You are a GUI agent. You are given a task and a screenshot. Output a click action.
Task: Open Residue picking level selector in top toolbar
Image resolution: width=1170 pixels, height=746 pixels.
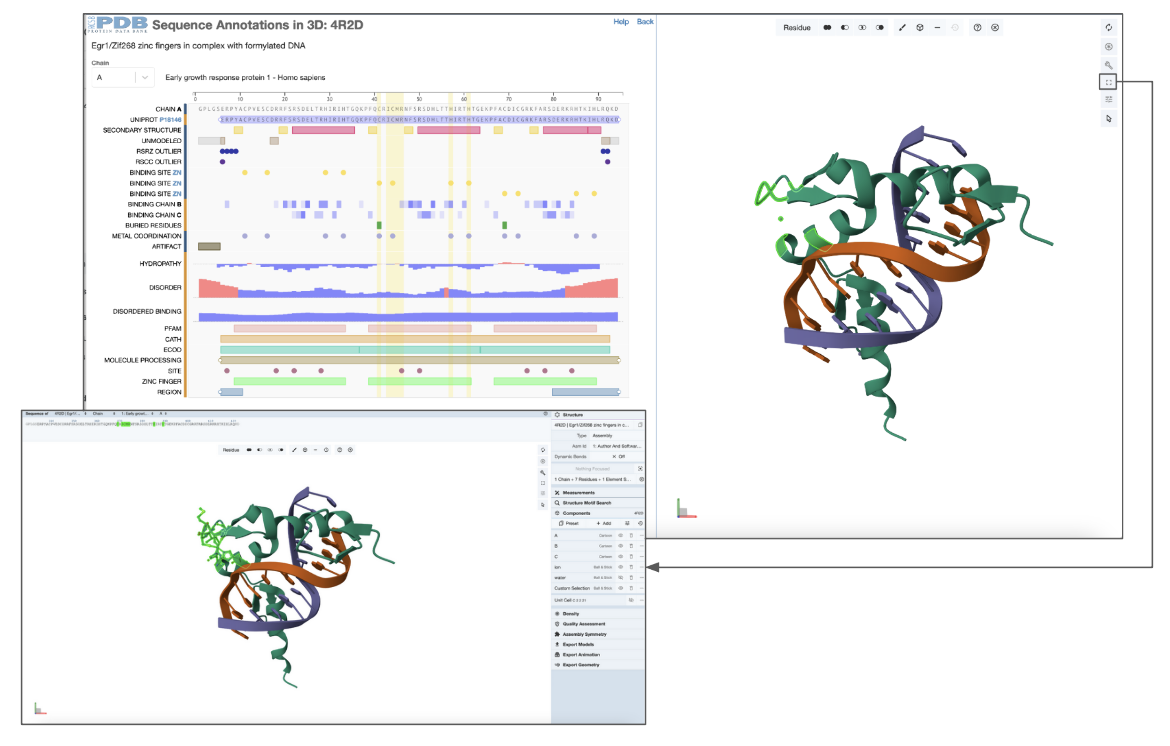pyautogui.click(x=797, y=27)
